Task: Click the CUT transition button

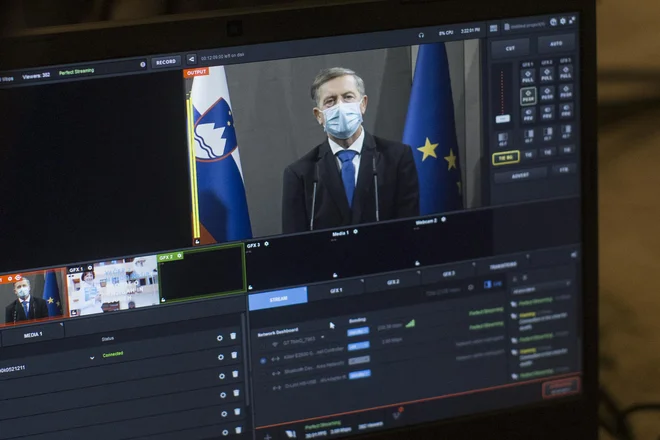Action: 510,48
